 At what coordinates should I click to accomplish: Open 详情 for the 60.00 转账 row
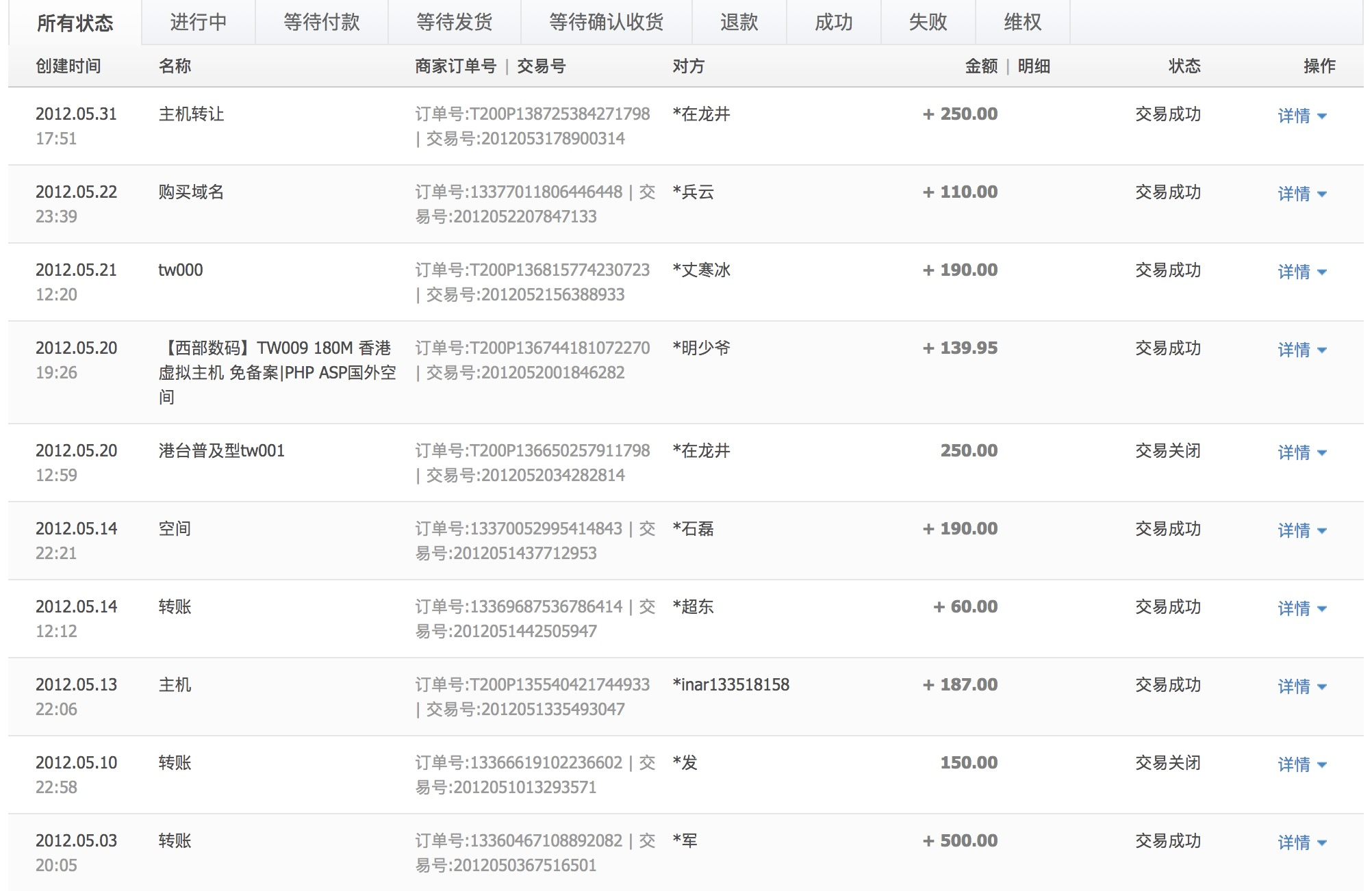click(1301, 608)
